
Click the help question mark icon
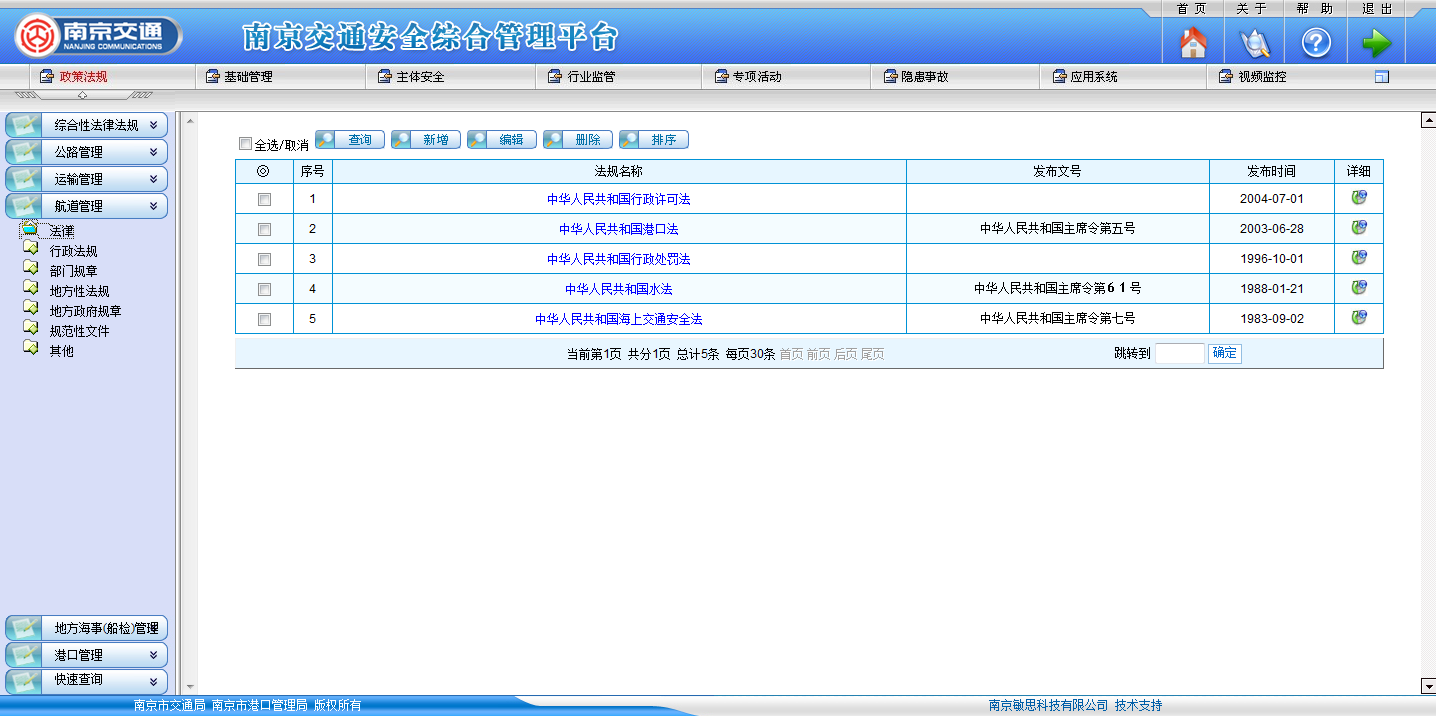pyautogui.click(x=1315, y=43)
